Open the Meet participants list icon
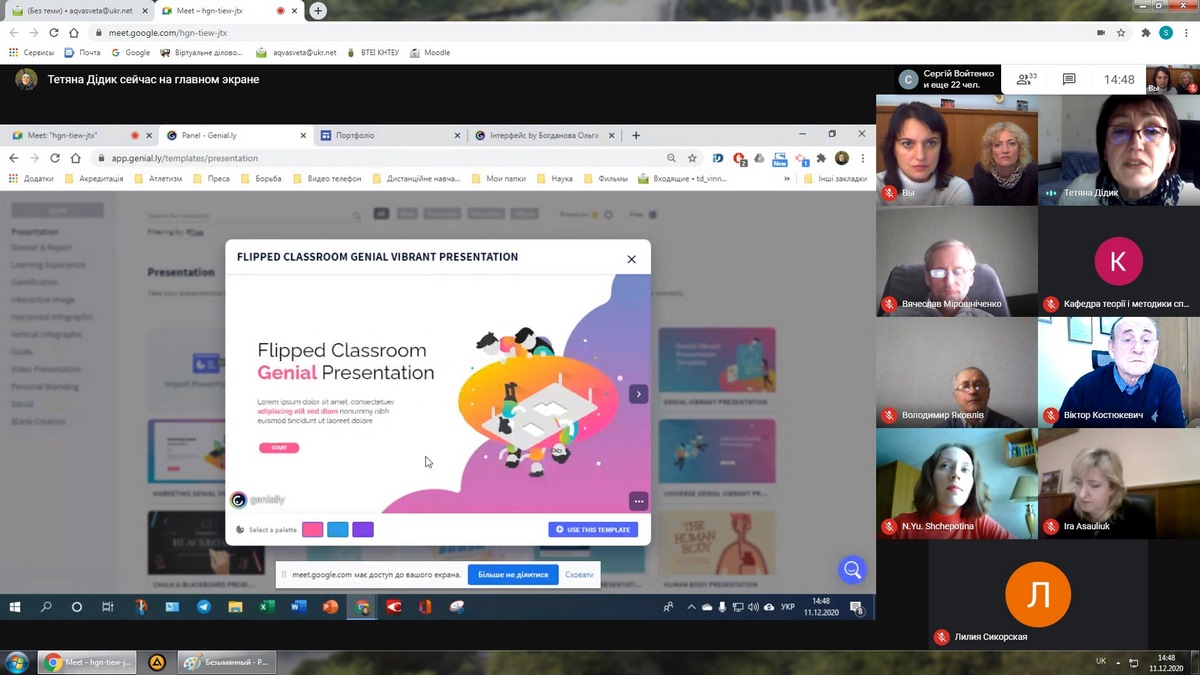 point(1024,80)
